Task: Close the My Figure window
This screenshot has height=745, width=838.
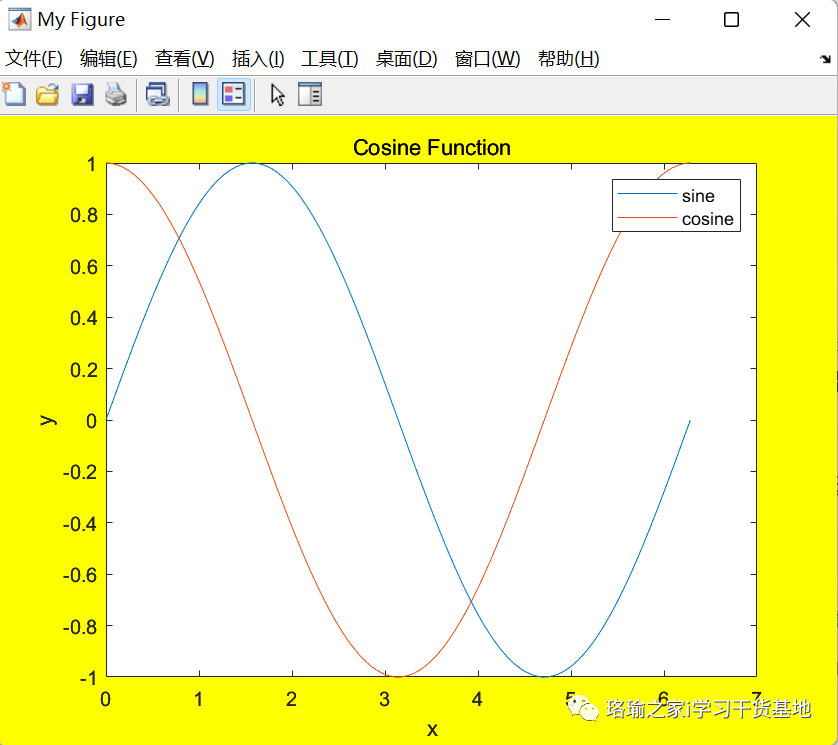Action: coord(802,20)
